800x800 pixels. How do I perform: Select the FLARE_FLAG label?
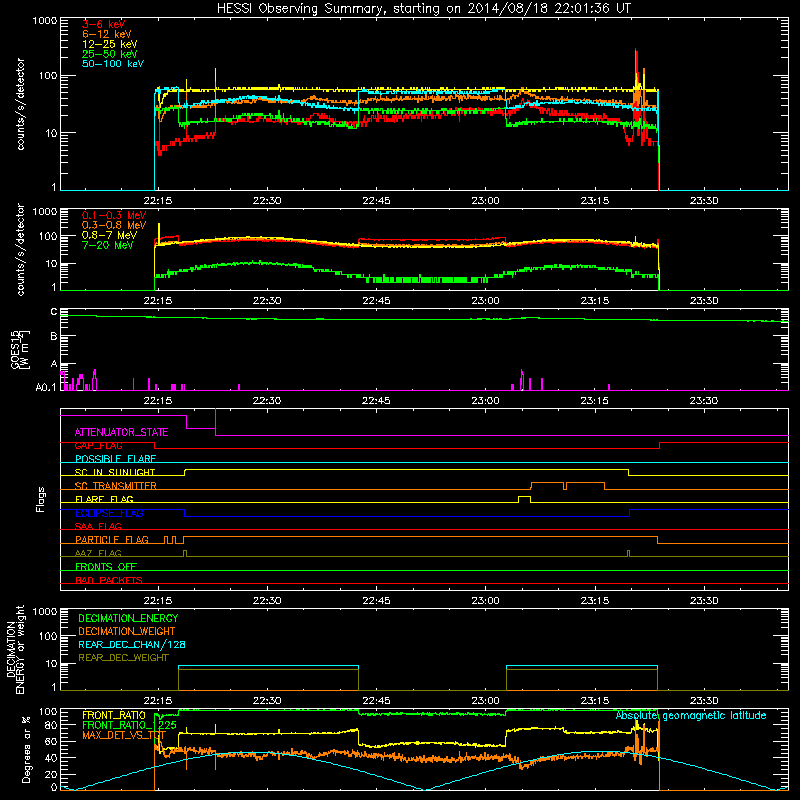click(x=104, y=499)
